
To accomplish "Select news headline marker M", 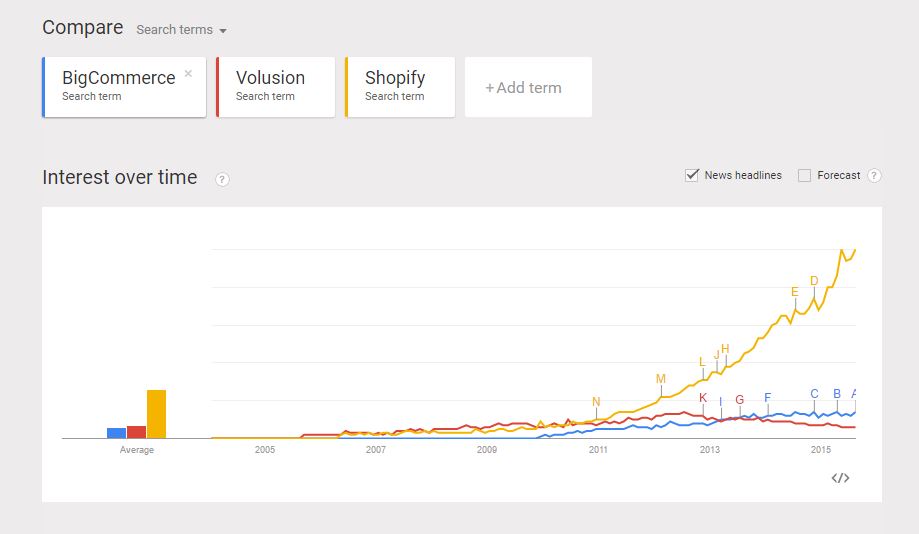I will [661, 379].
